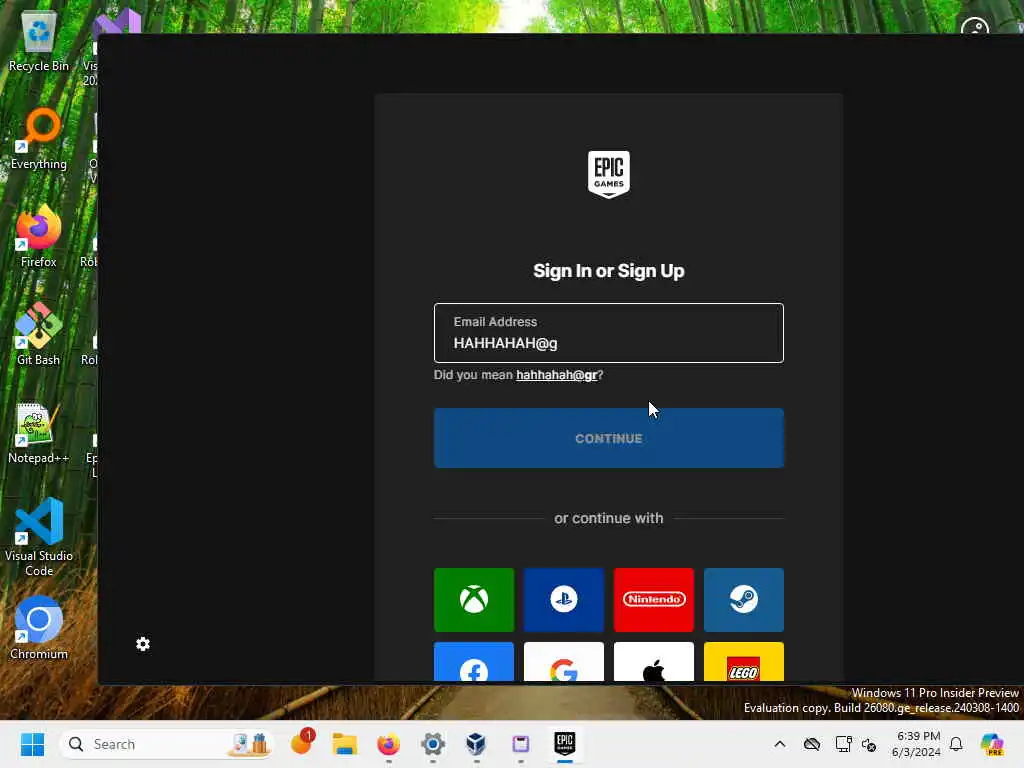Open Epic launcher settings gear
The width and height of the screenshot is (1024, 768).
(143, 644)
